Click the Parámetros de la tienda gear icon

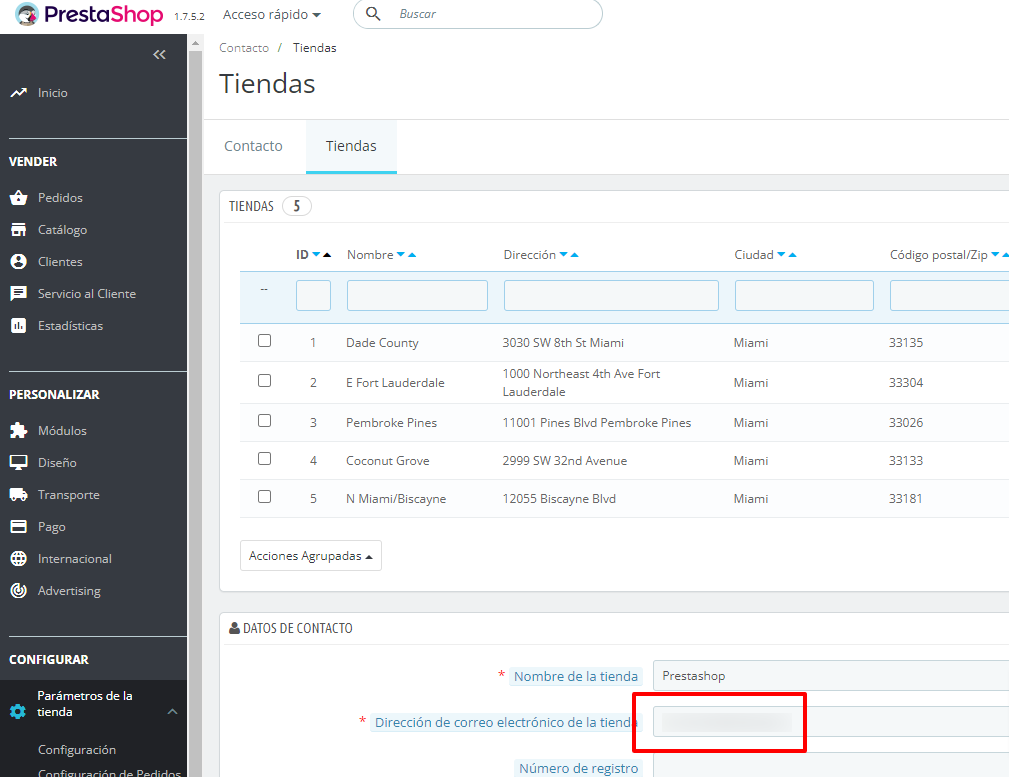point(18,711)
